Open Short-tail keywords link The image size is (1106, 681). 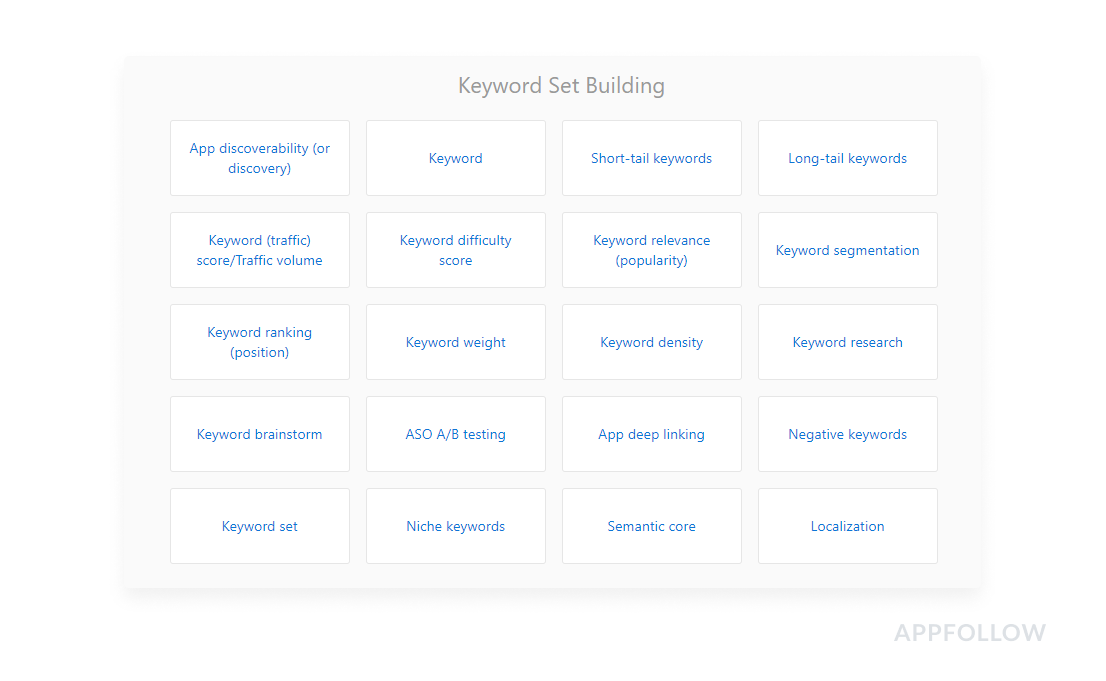pyautogui.click(x=652, y=158)
